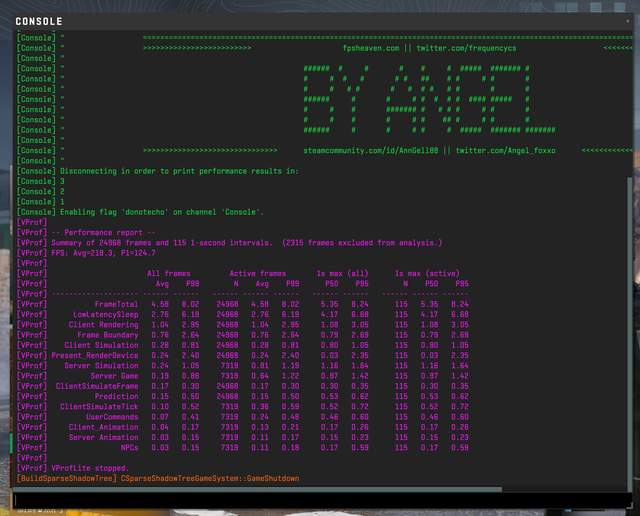Click the 'FPS: Avg=218.3, P1=124.7' line
Viewport: 640px width, 516px height.
pyautogui.click(x=103, y=253)
